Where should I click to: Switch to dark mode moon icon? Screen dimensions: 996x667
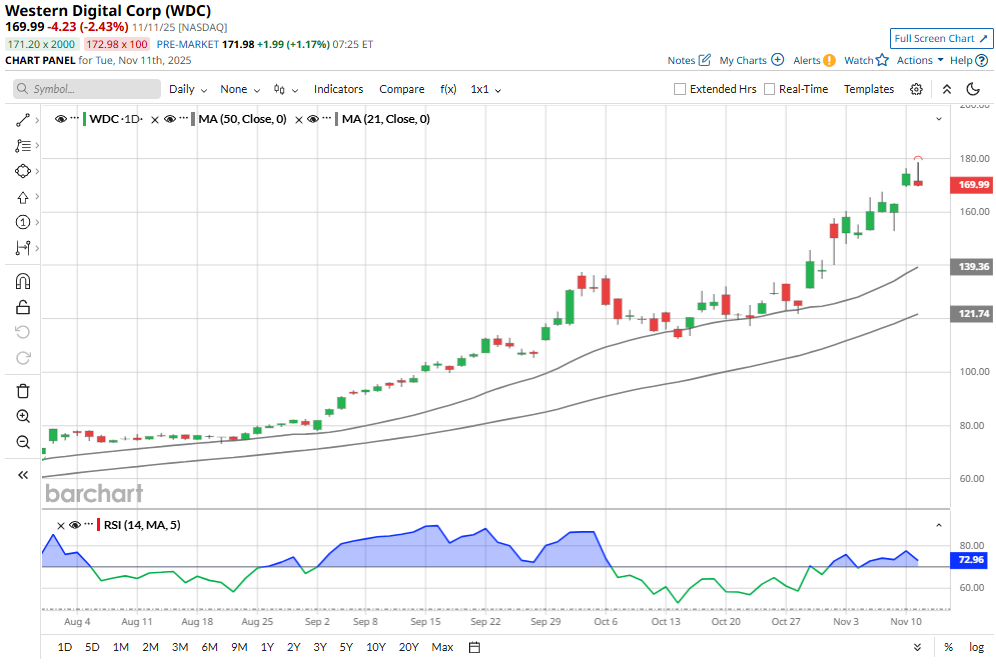point(972,89)
